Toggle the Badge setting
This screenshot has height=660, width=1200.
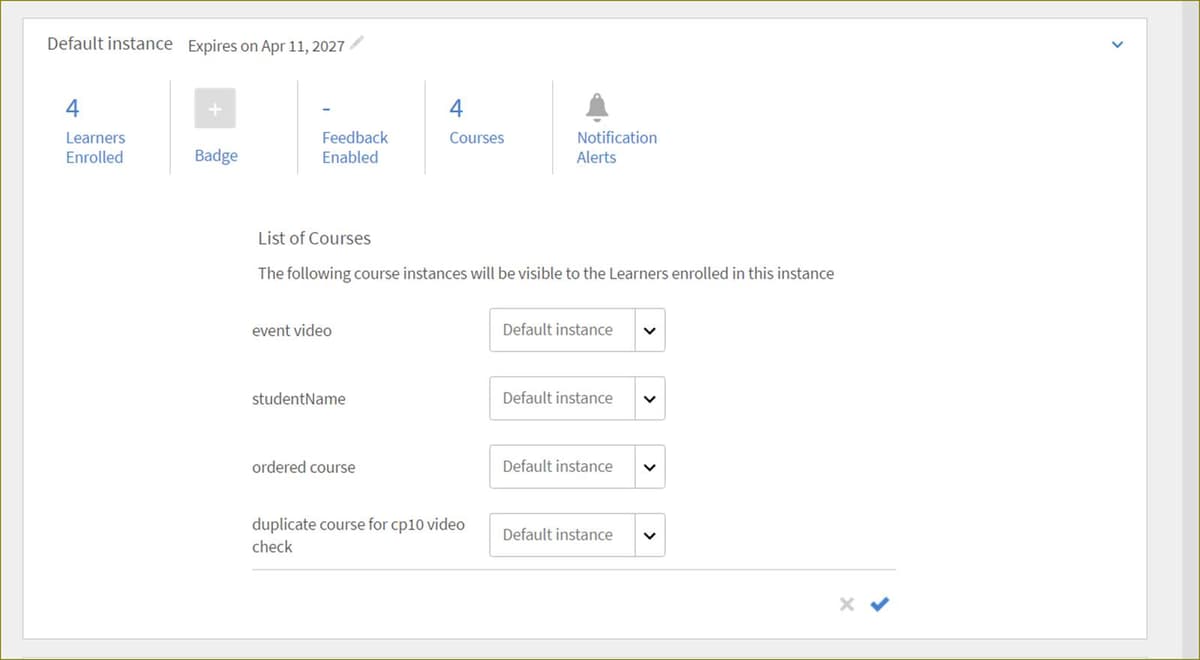(x=215, y=127)
